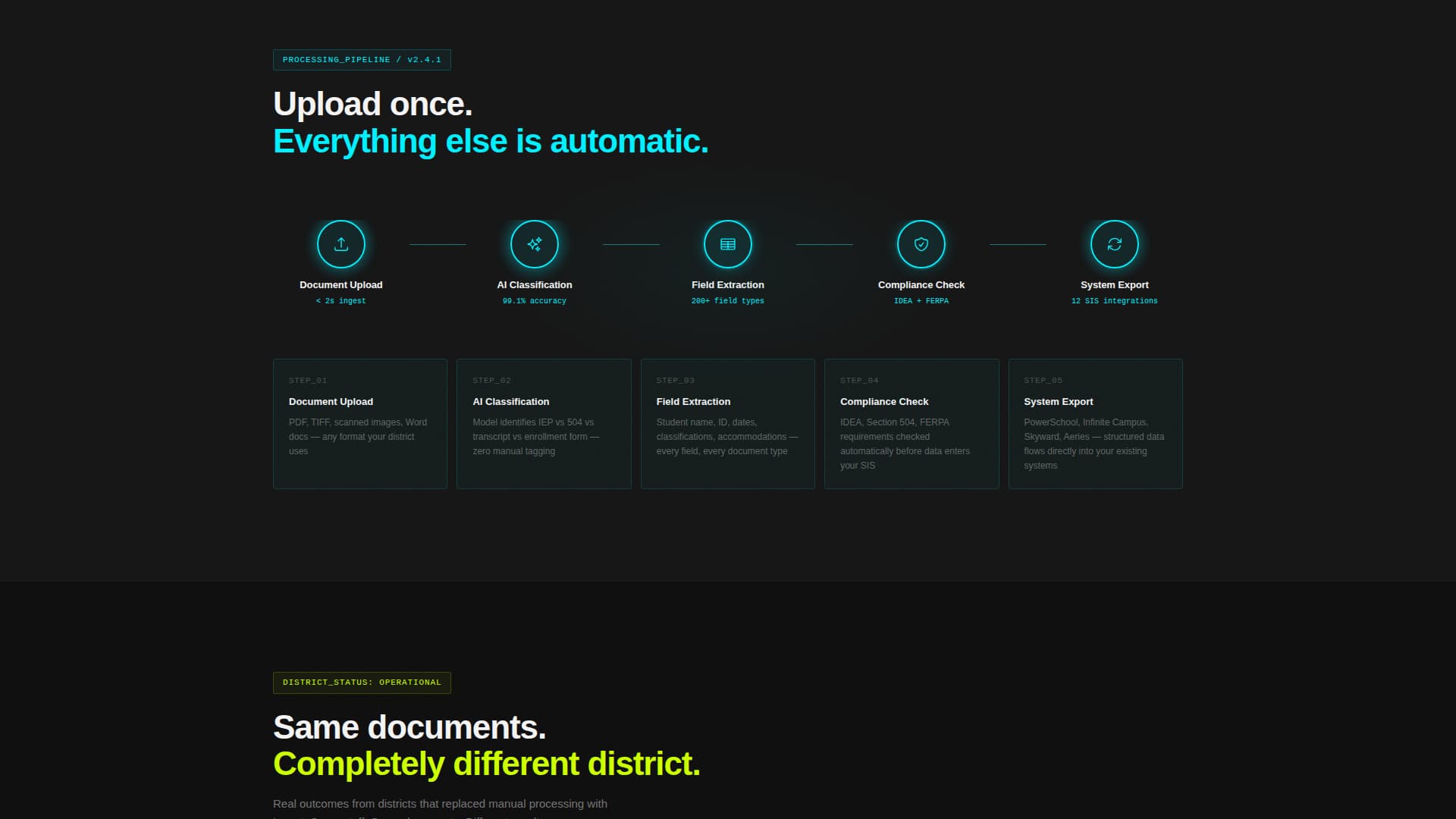Click the "Completely different district." heading
This screenshot has height=819, width=1456.
tap(487, 764)
